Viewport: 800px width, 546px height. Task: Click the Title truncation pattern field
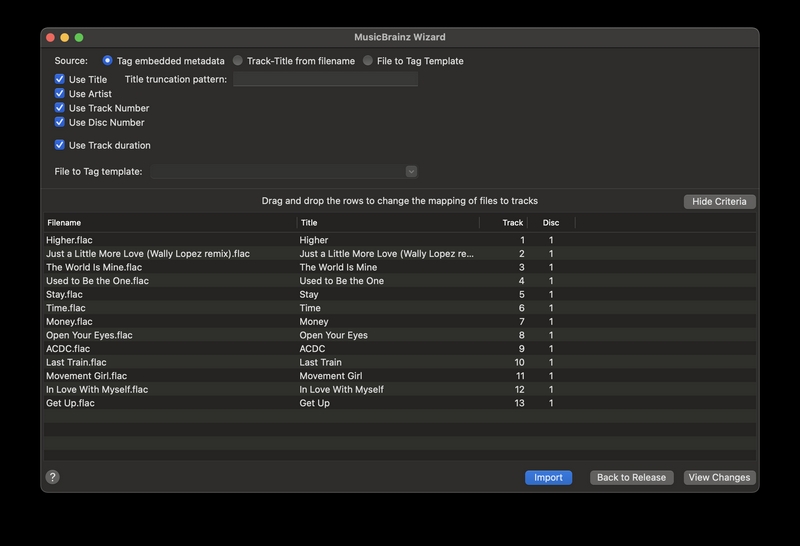point(326,79)
